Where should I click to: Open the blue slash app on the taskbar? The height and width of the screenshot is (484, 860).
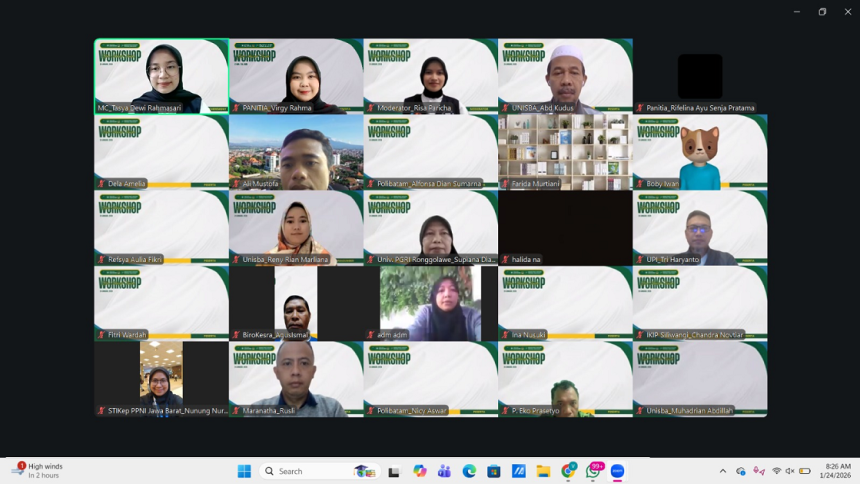click(x=518, y=471)
